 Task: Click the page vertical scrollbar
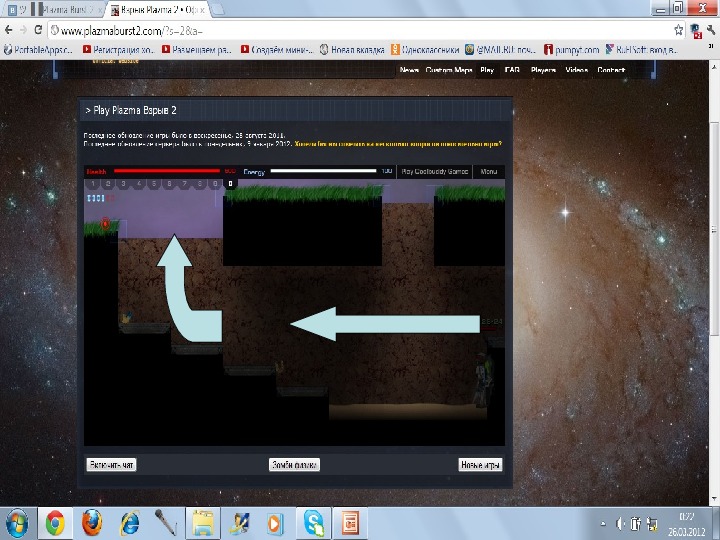click(x=714, y=230)
